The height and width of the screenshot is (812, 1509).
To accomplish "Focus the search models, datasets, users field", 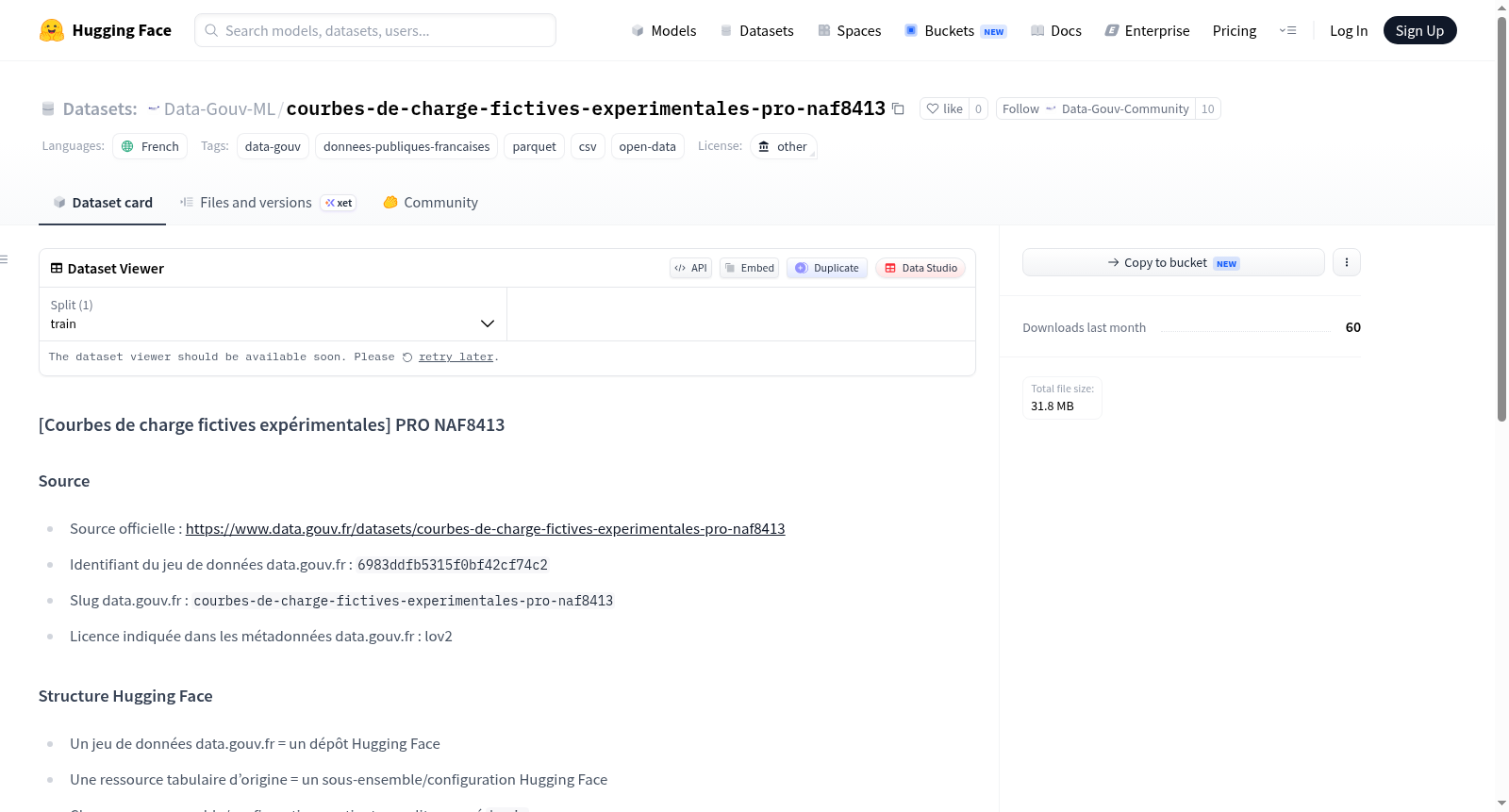I will point(375,30).
